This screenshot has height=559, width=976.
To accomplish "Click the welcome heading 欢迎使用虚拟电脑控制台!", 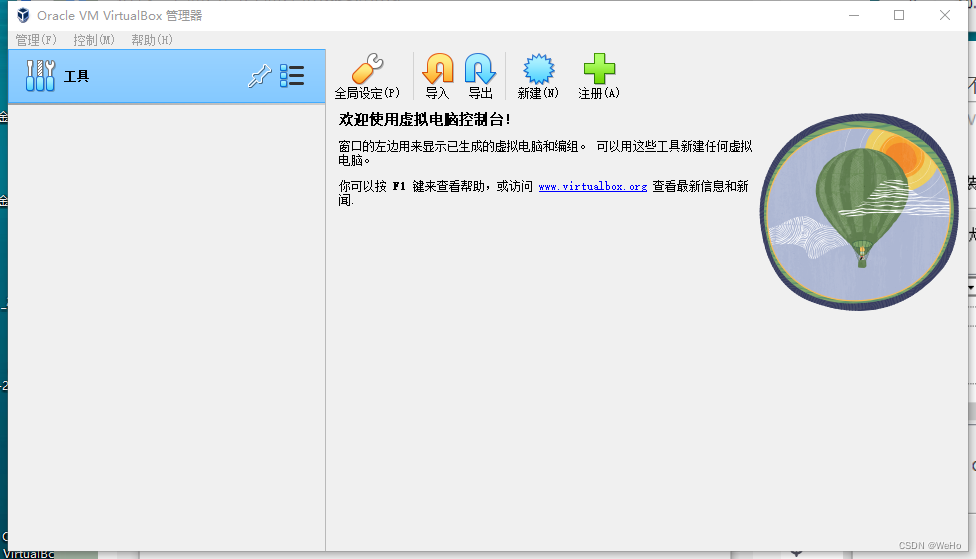I will click(425, 120).
